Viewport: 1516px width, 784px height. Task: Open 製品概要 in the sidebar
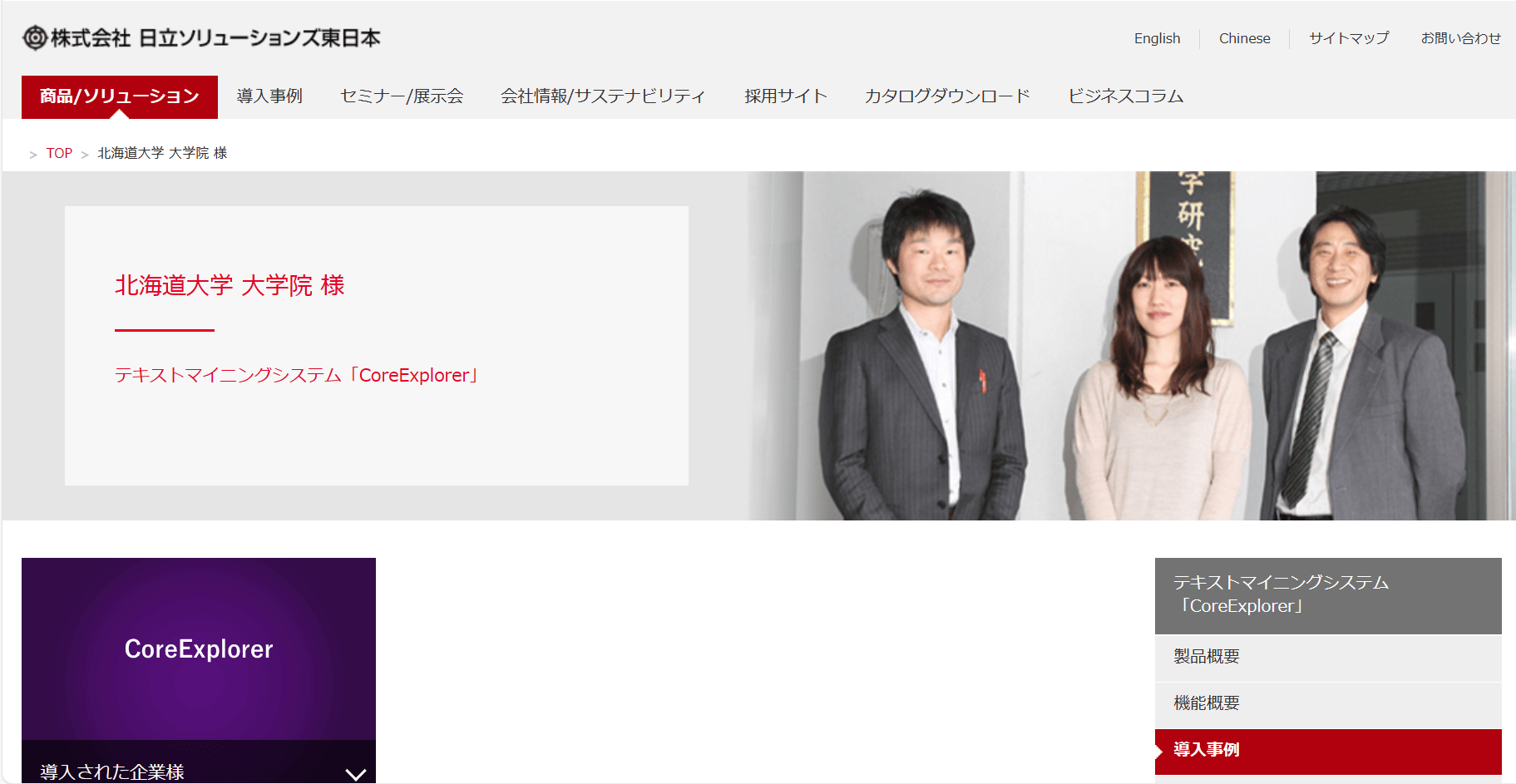[1328, 658]
